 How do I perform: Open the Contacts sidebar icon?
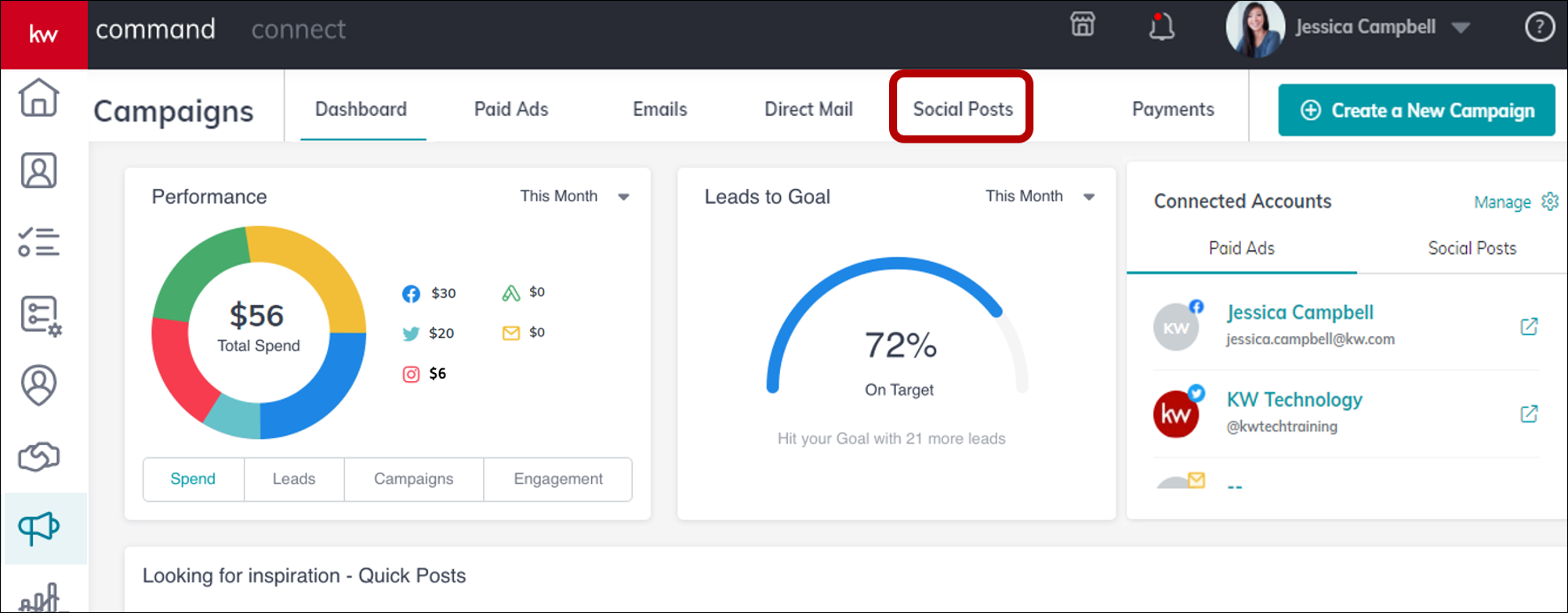click(x=39, y=170)
